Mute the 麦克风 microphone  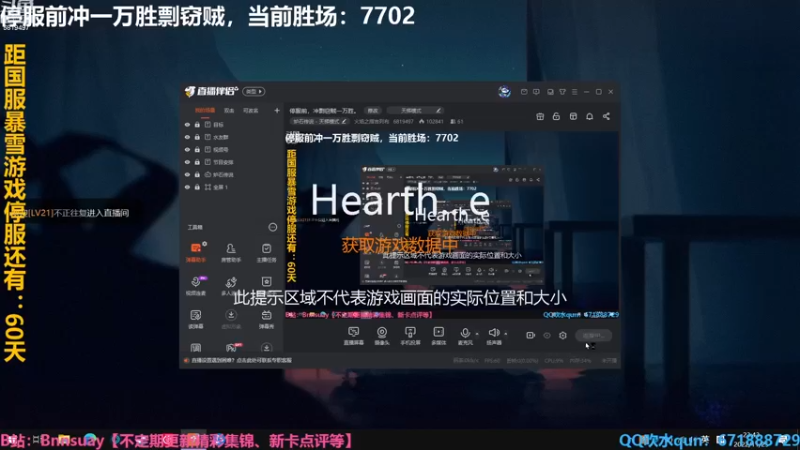tap(465, 336)
